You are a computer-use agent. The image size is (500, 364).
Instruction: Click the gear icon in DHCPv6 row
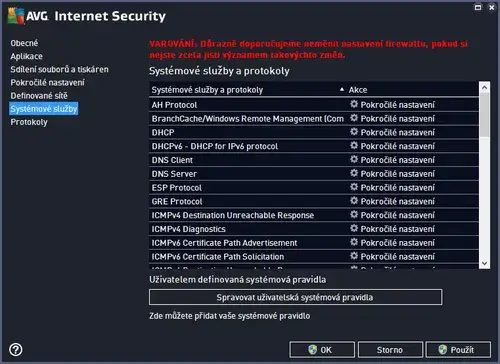pyautogui.click(x=354, y=146)
